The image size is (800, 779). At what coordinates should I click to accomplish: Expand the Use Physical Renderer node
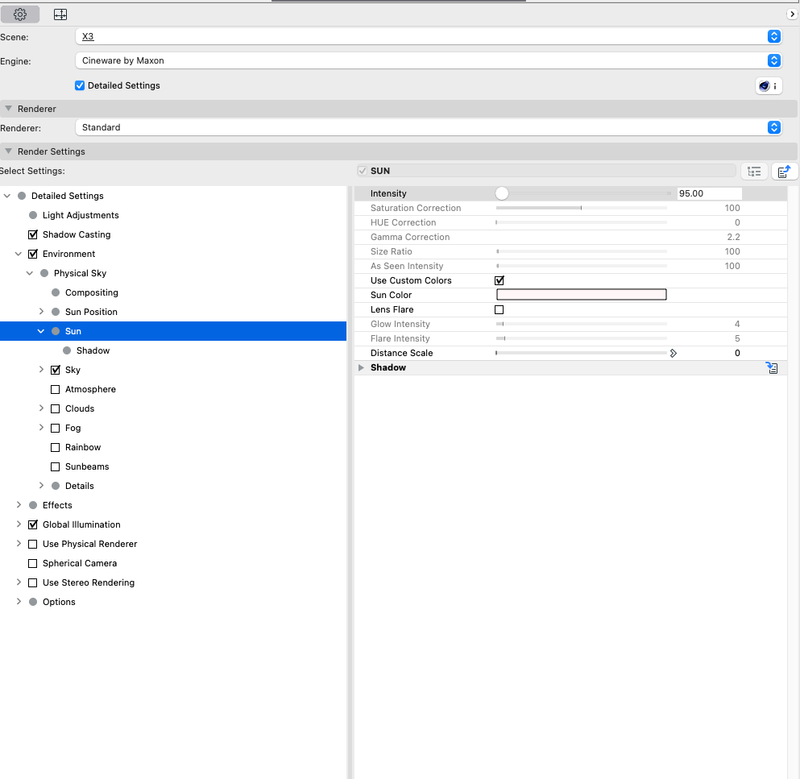(19, 543)
